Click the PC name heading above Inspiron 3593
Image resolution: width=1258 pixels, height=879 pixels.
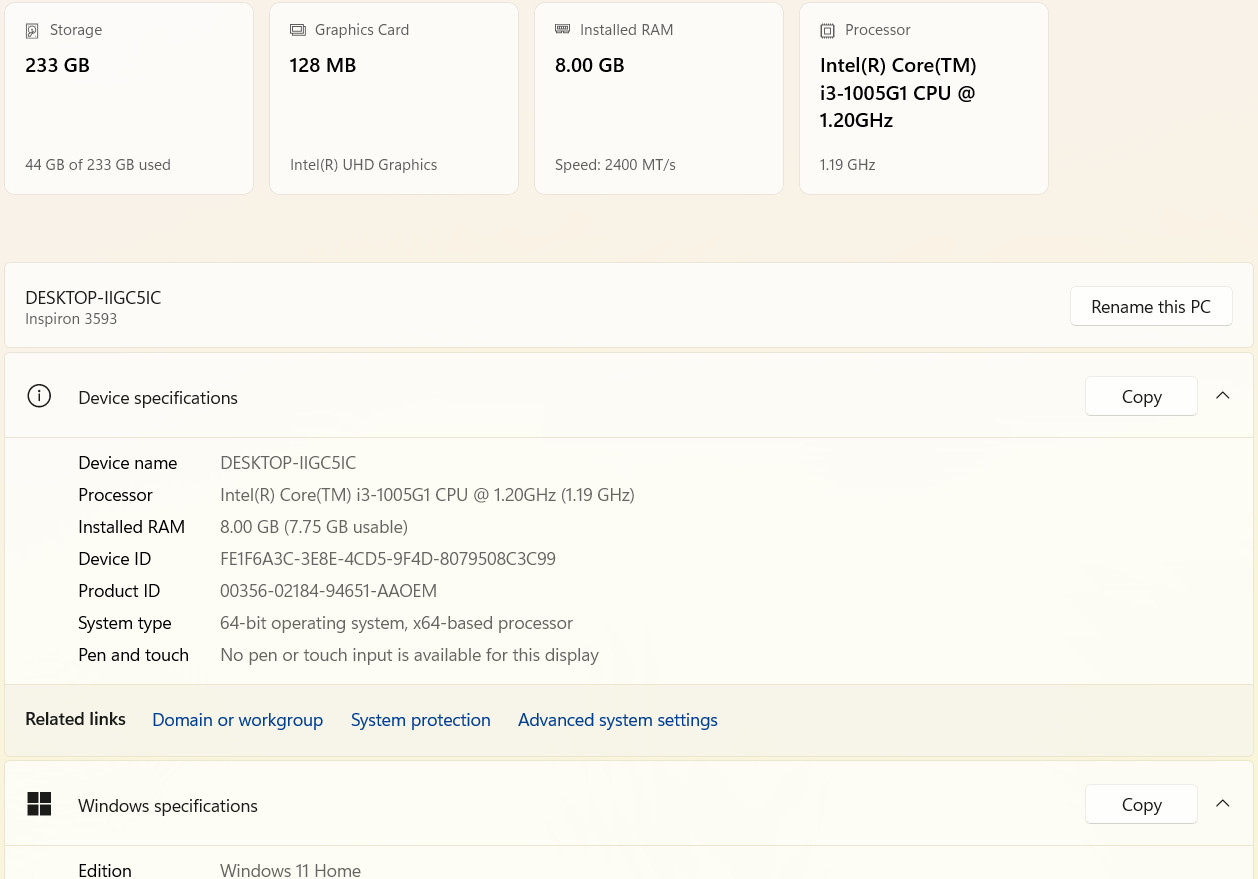click(x=93, y=298)
